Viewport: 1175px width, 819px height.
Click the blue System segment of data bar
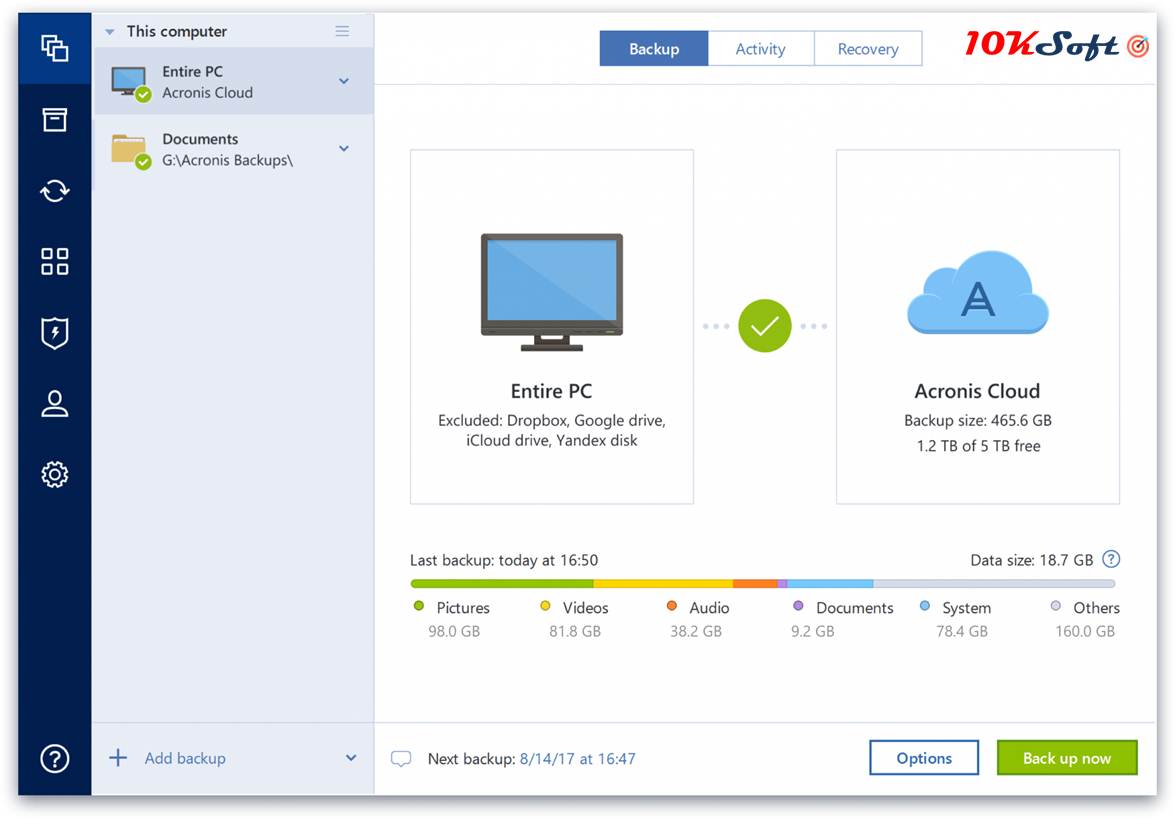tap(830, 583)
